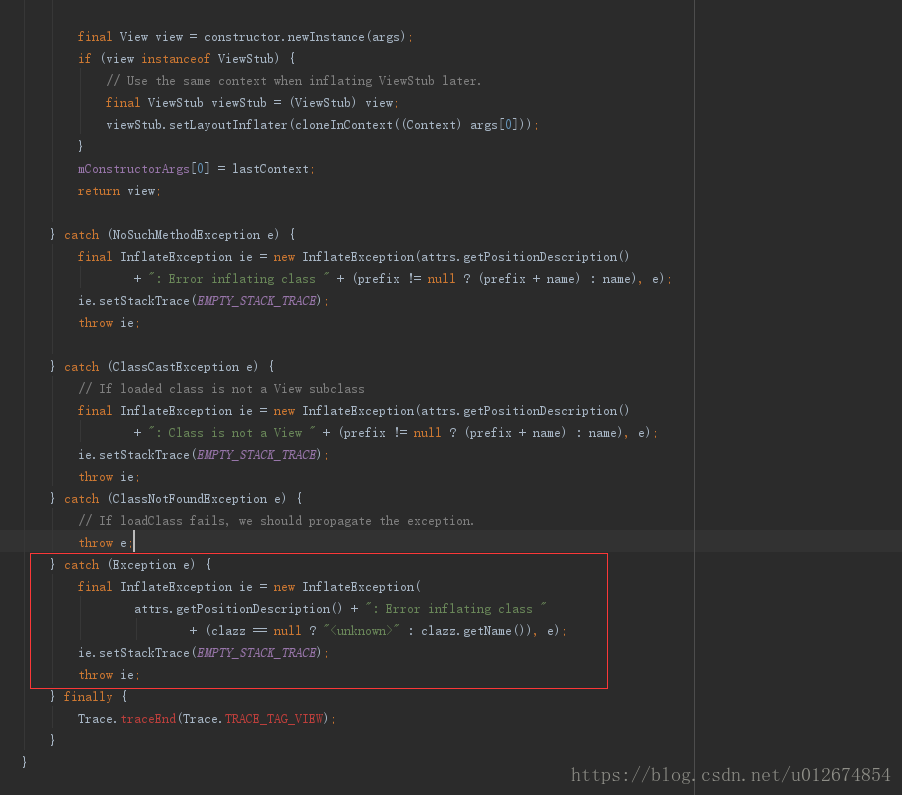
Task: Click the string ': Class is not a View'
Action: tap(232, 433)
